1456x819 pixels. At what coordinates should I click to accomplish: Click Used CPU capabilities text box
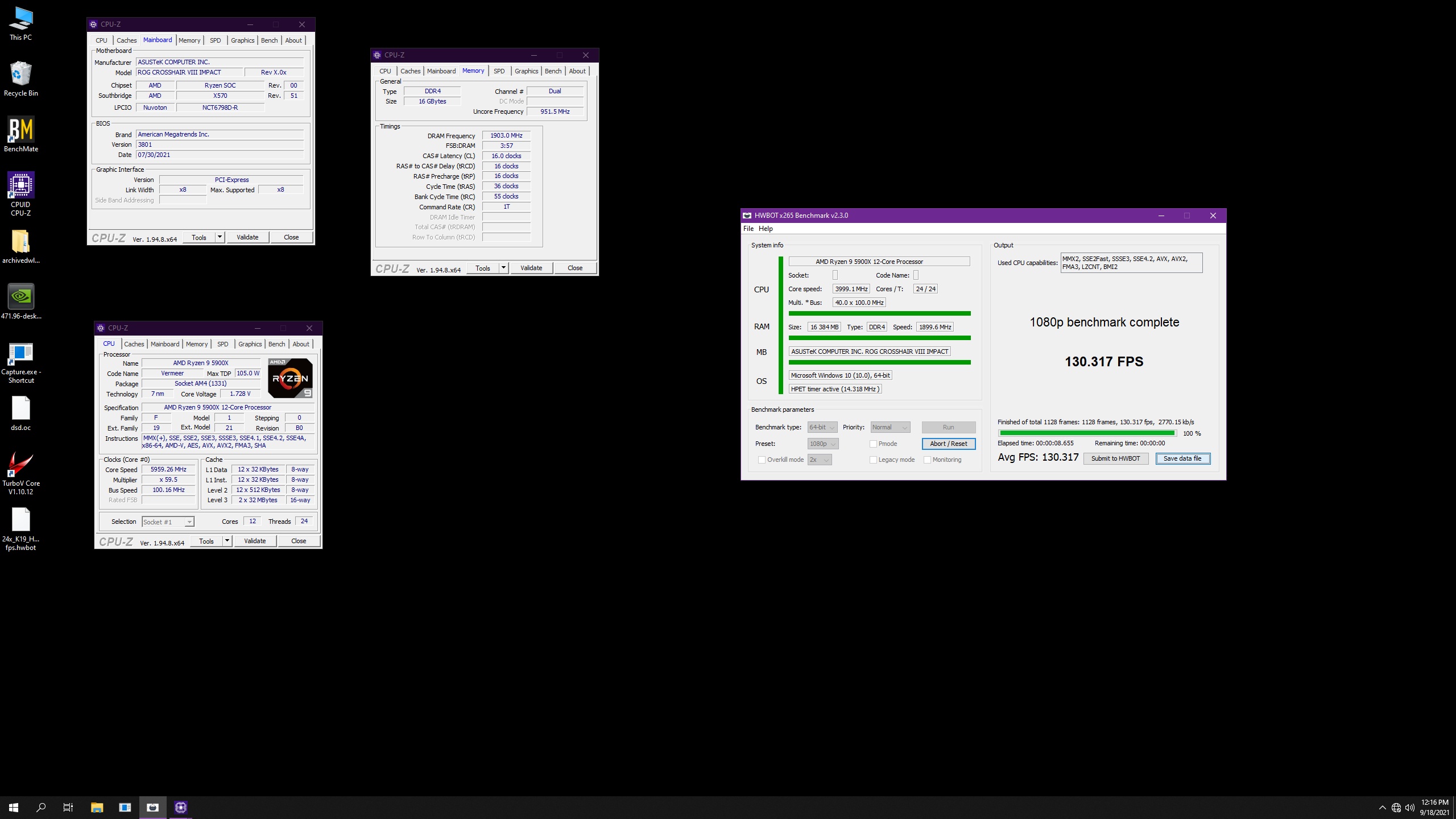[x=1131, y=263]
